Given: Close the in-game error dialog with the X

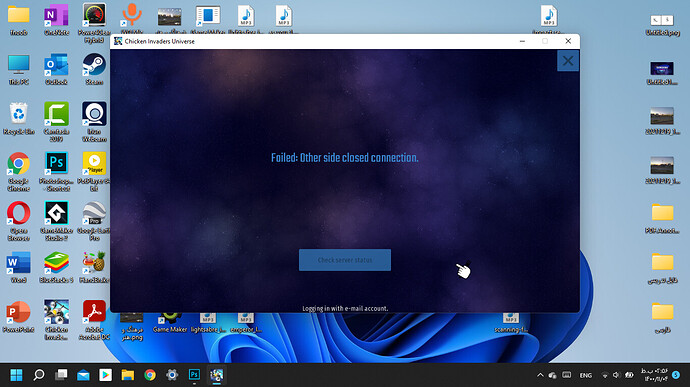Looking at the screenshot, I should [568, 61].
